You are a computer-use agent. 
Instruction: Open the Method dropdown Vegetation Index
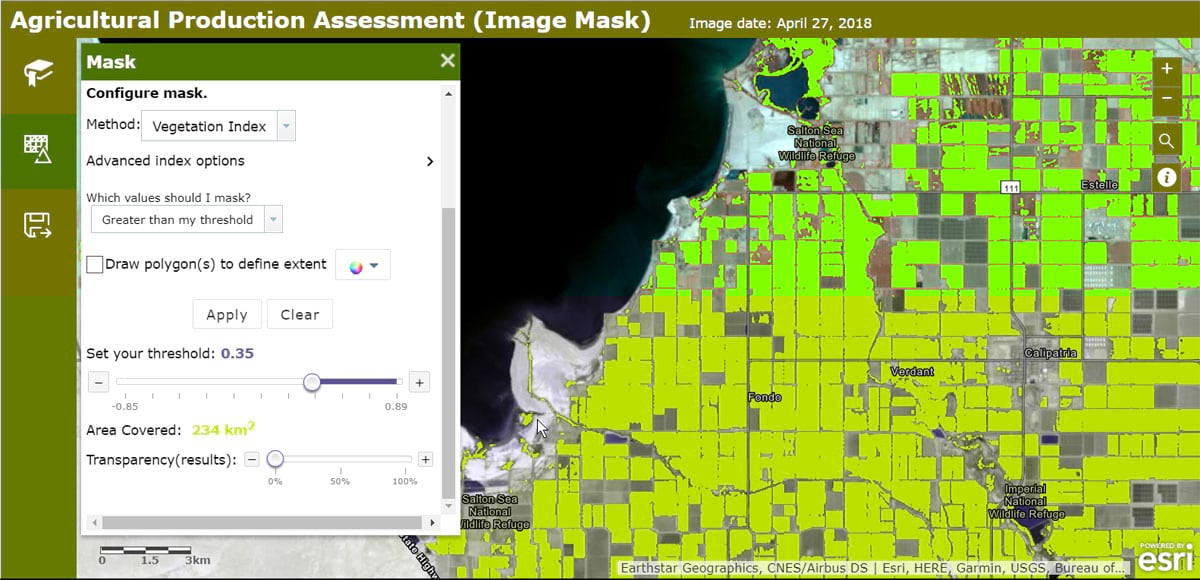point(219,126)
